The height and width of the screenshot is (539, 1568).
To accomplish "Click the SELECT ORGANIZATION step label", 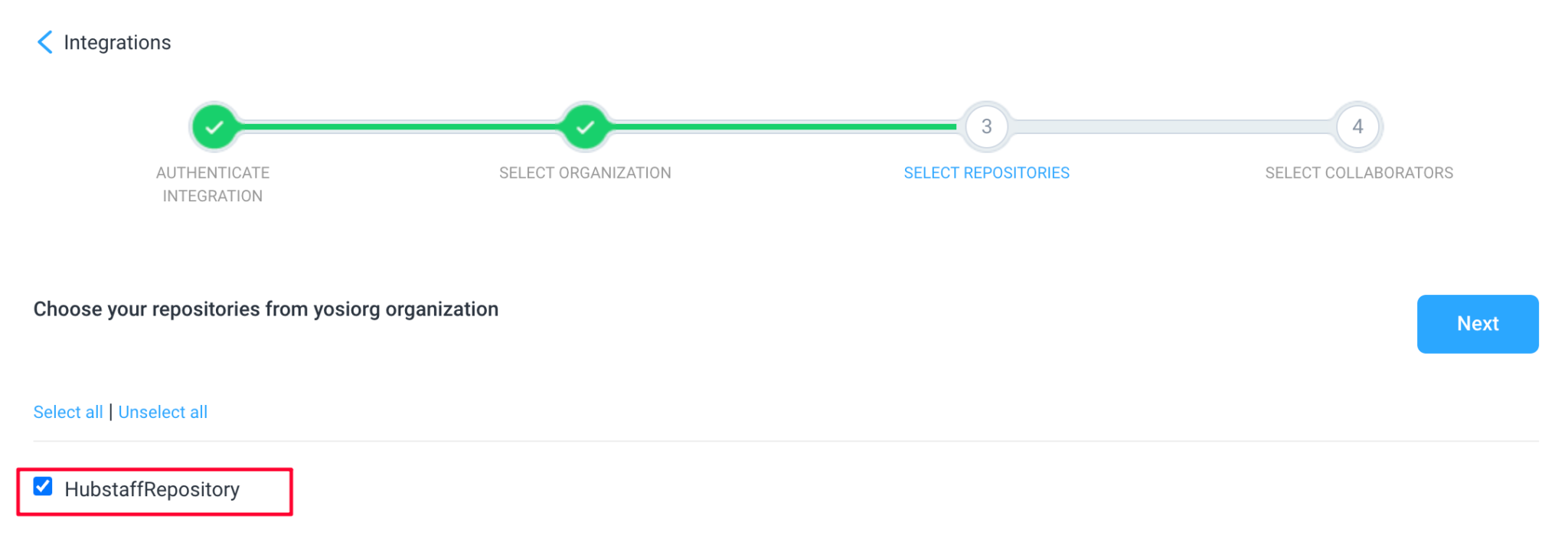I will coord(585,172).
